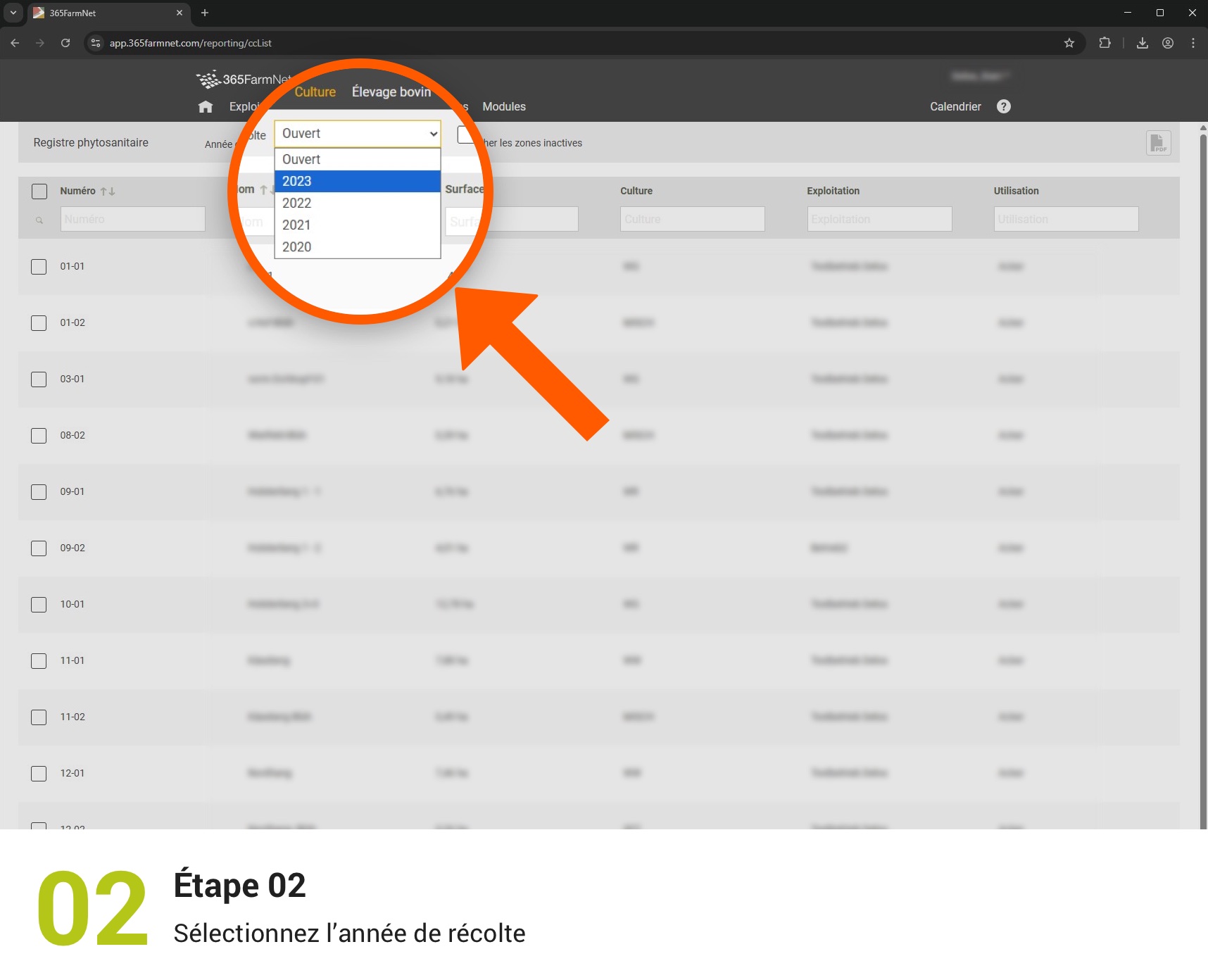Open the Modules menu
Viewport: 1208px width, 980px height.
pos(503,106)
